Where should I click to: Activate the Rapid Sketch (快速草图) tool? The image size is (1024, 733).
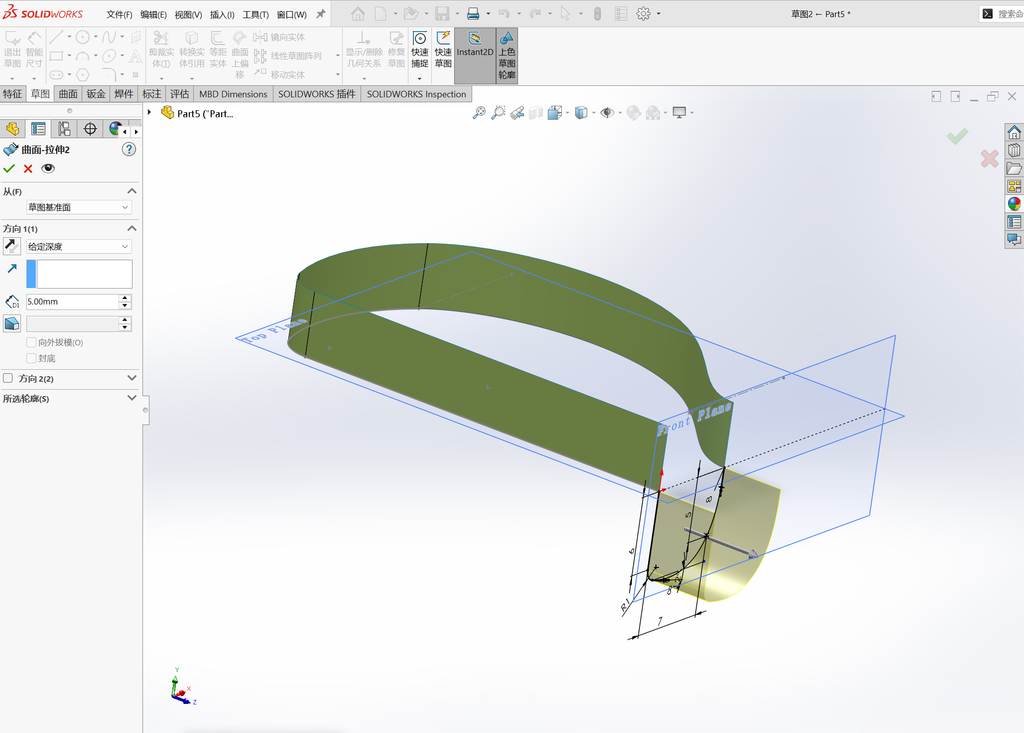(443, 50)
